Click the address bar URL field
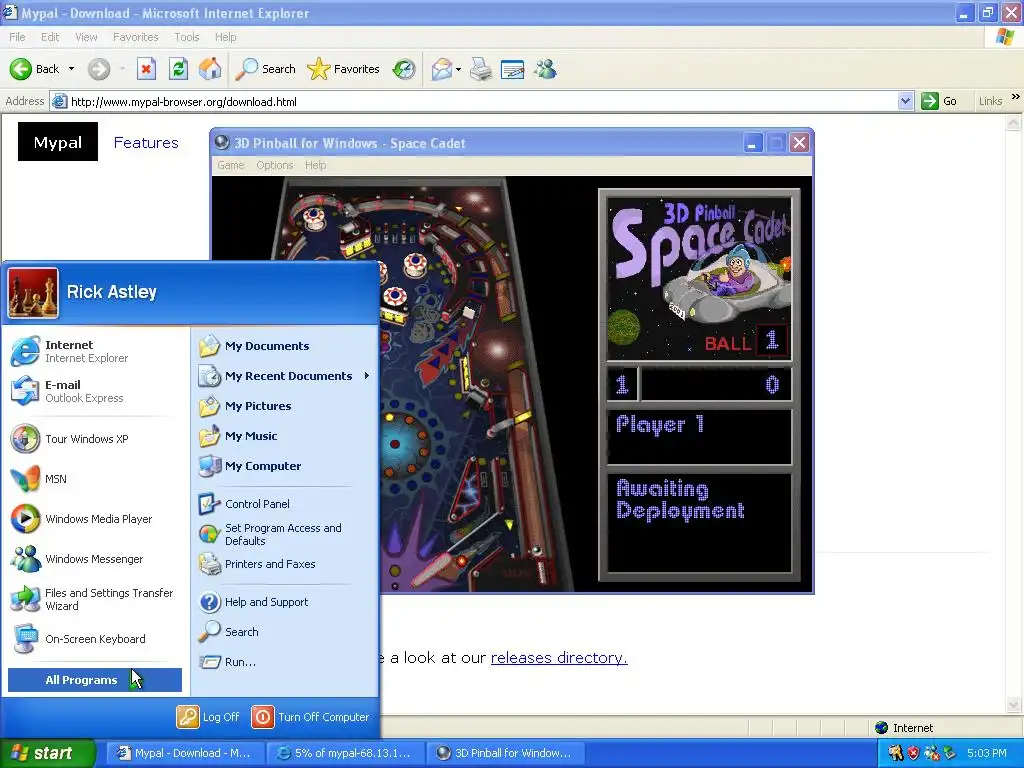The image size is (1024, 768). 483,101
